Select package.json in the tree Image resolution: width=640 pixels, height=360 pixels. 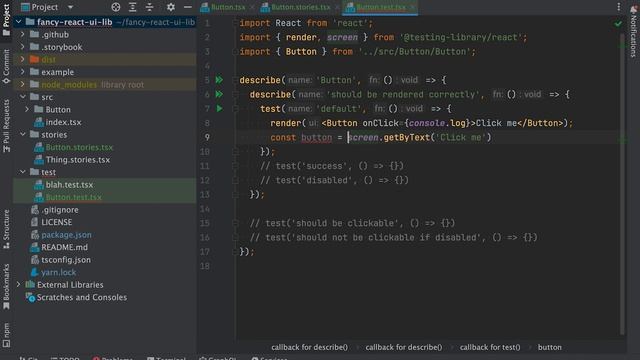[x=66, y=235]
